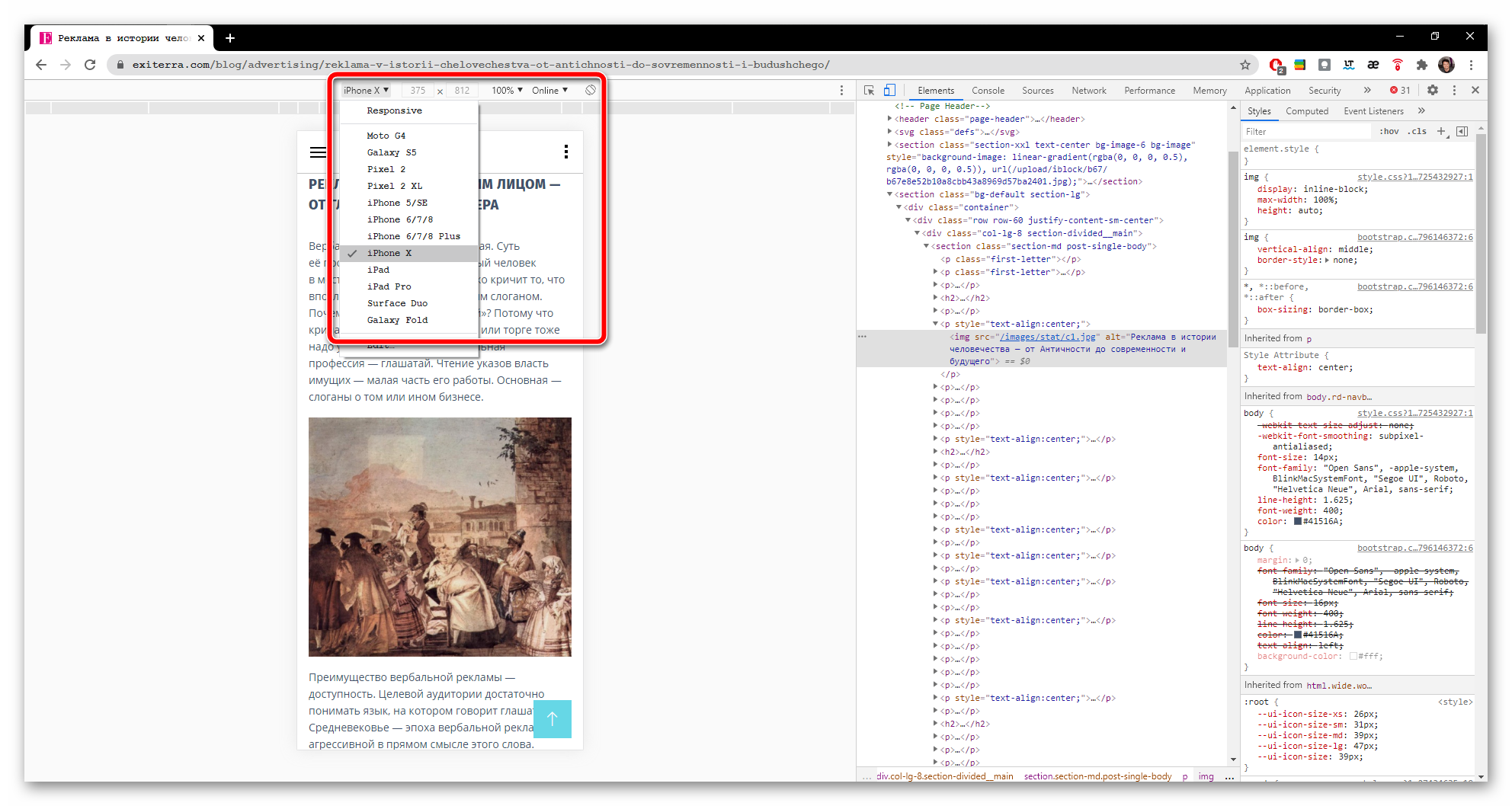Focus the Styles Filter field
The width and height of the screenshot is (1512, 806).
coord(1307,131)
